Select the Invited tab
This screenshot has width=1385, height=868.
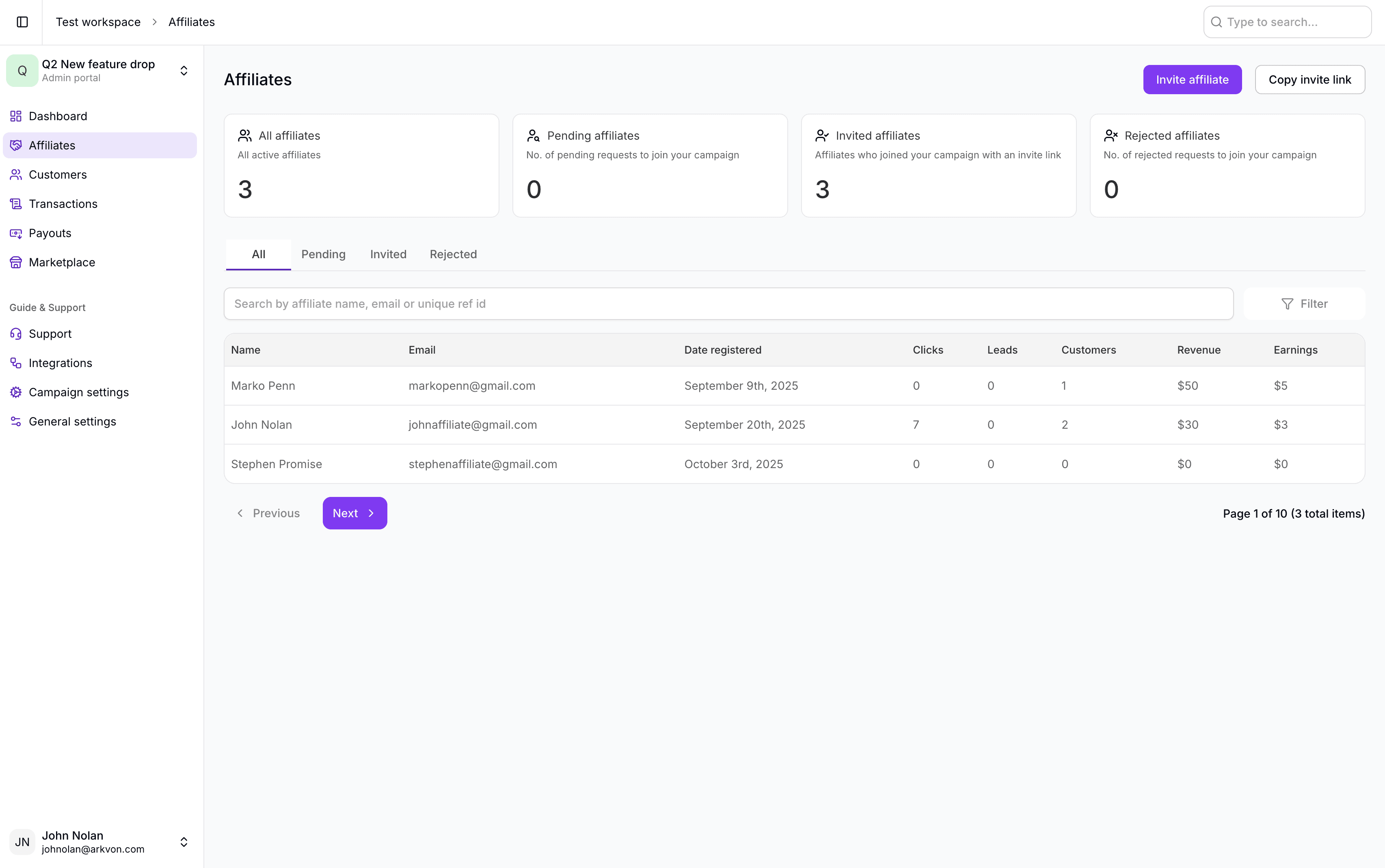point(388,254)
